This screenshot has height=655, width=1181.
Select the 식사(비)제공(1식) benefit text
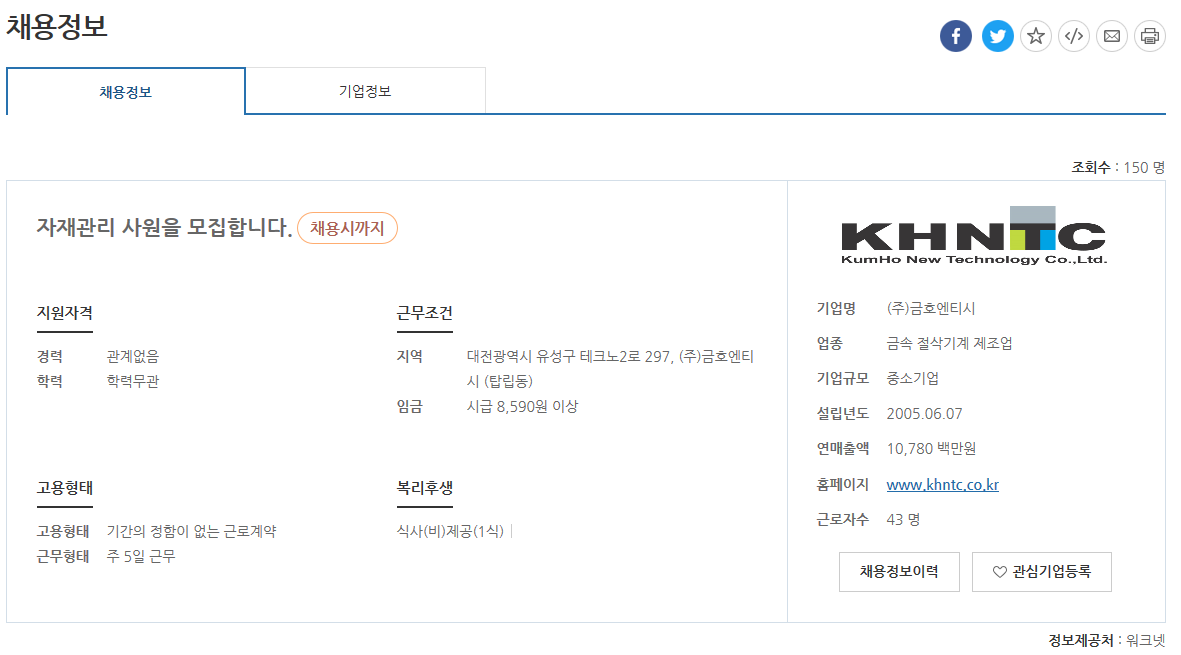click(450, 532)
